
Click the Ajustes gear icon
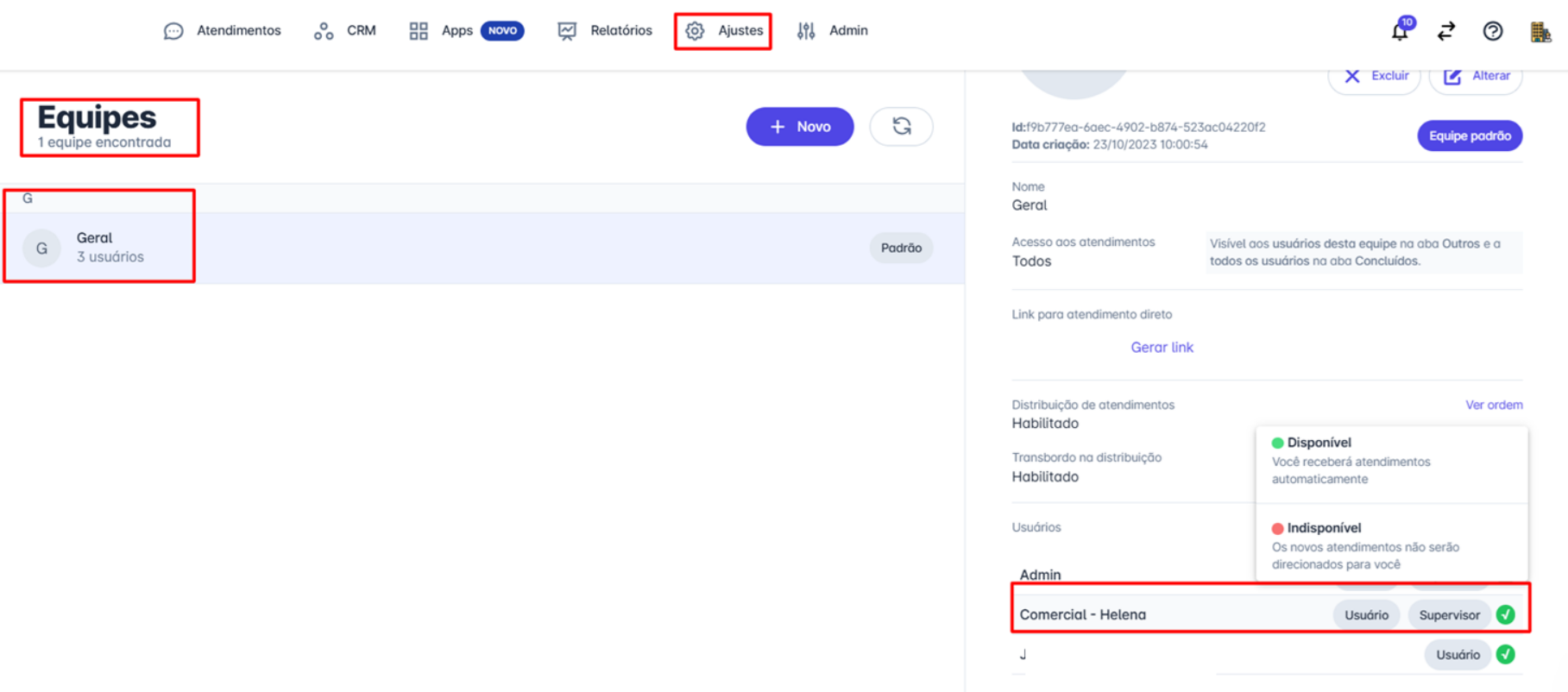[695, 31]
